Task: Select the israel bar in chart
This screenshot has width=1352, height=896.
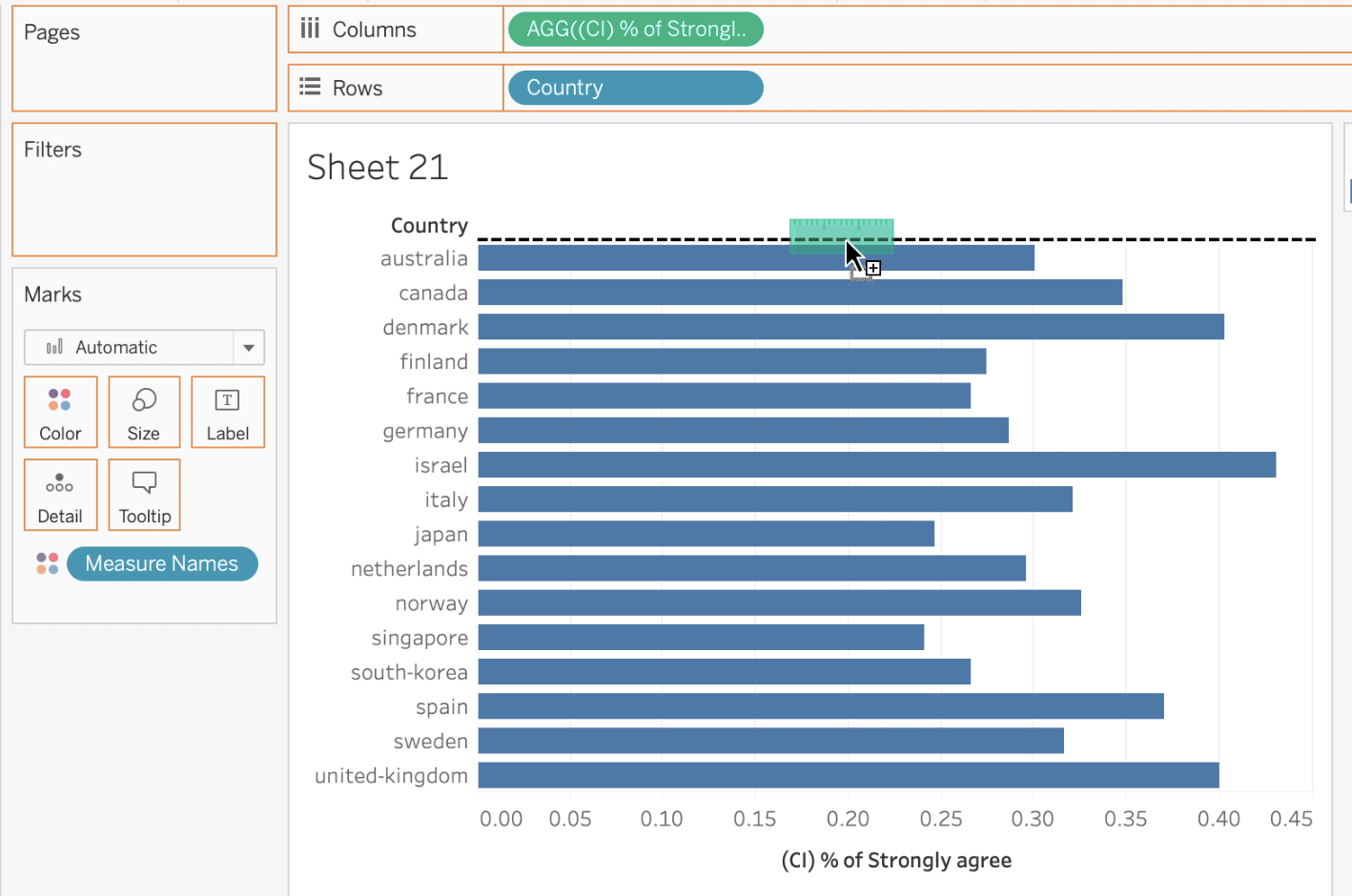Action: (x=876, y=465)
